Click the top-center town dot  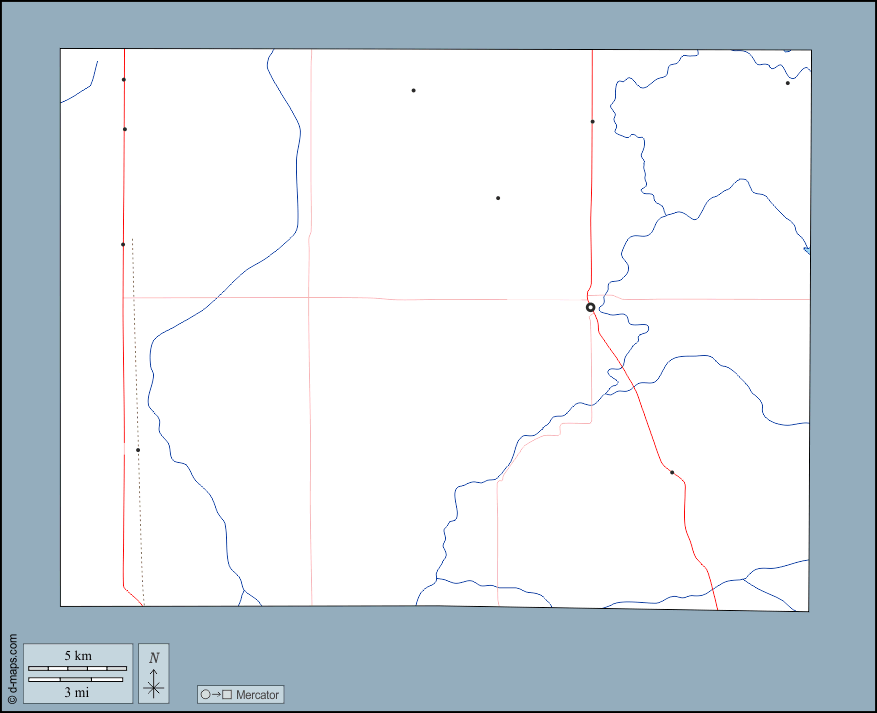(x=413, y=91)
